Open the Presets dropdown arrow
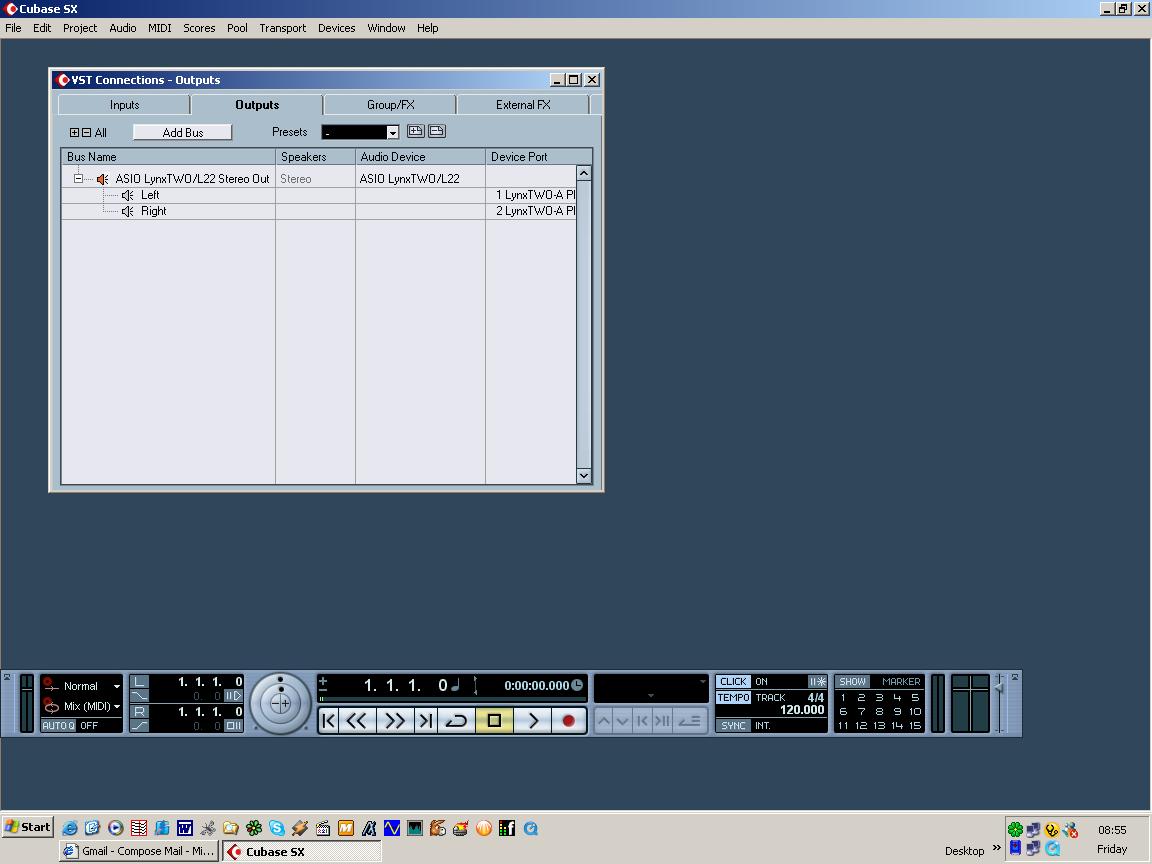Image resolution: width=1152 pixels, height=864 pixels. pyautogui.click(x=392, y=132)
